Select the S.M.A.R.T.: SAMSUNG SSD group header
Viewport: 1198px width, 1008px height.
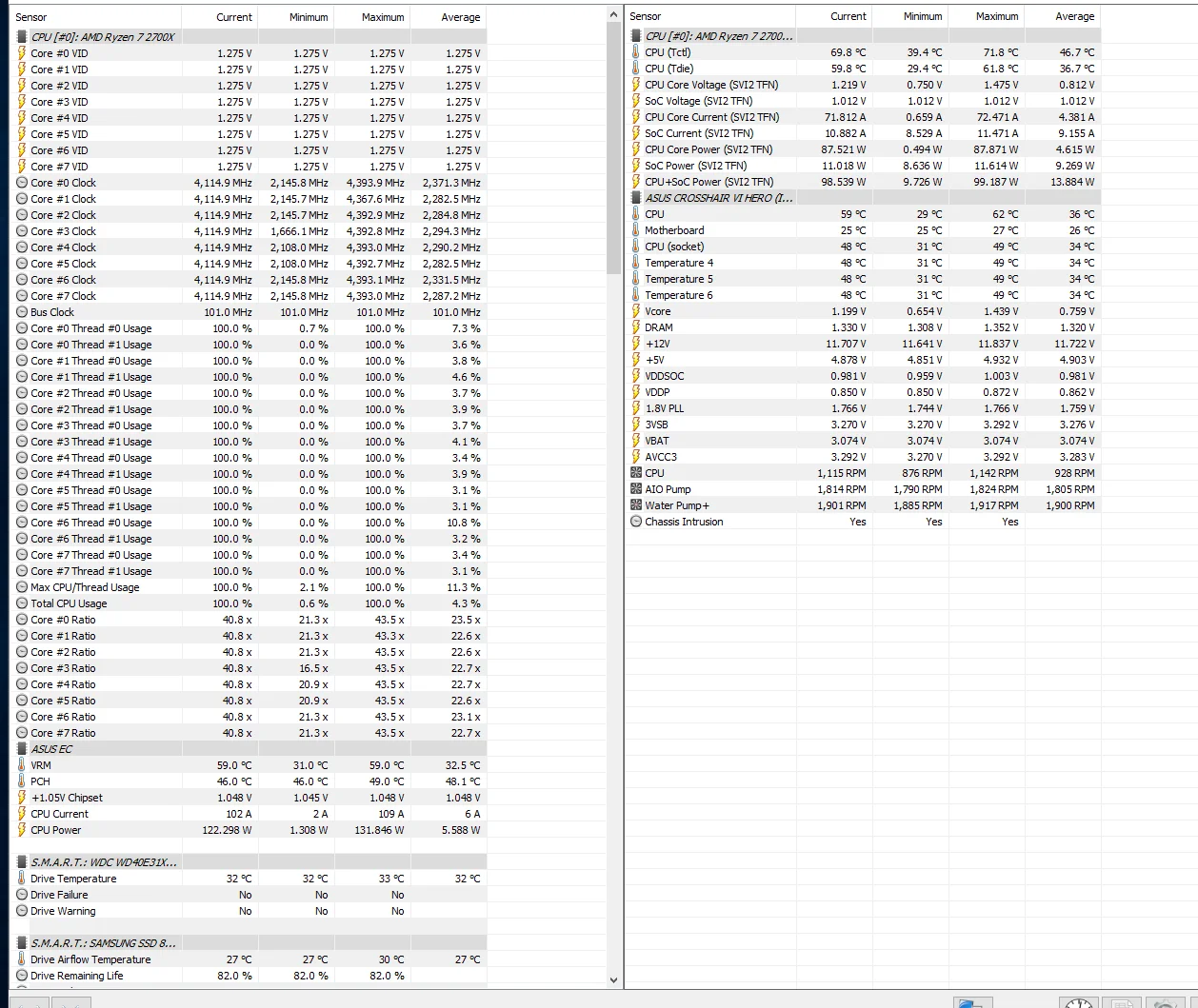click(104, 943)
